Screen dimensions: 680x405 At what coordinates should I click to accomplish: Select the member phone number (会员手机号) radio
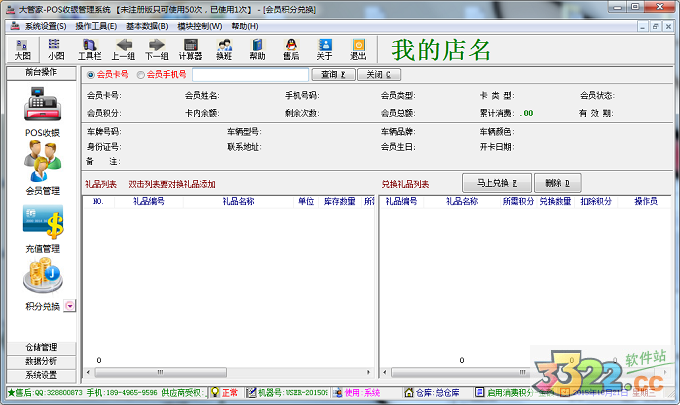(142, 74)
